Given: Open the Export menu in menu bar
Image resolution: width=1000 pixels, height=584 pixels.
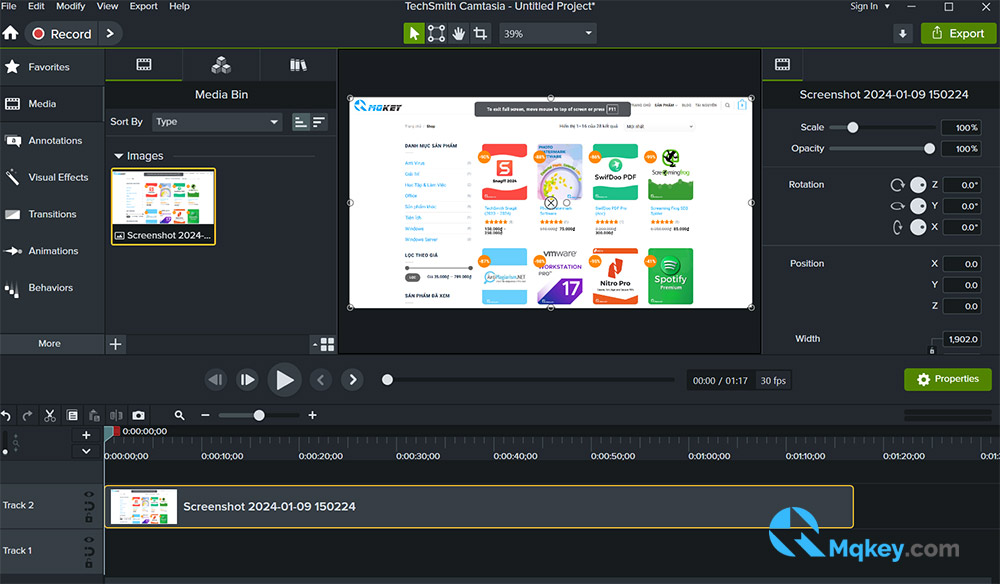Looking at the screenshot, I should (x=143, y=6).
